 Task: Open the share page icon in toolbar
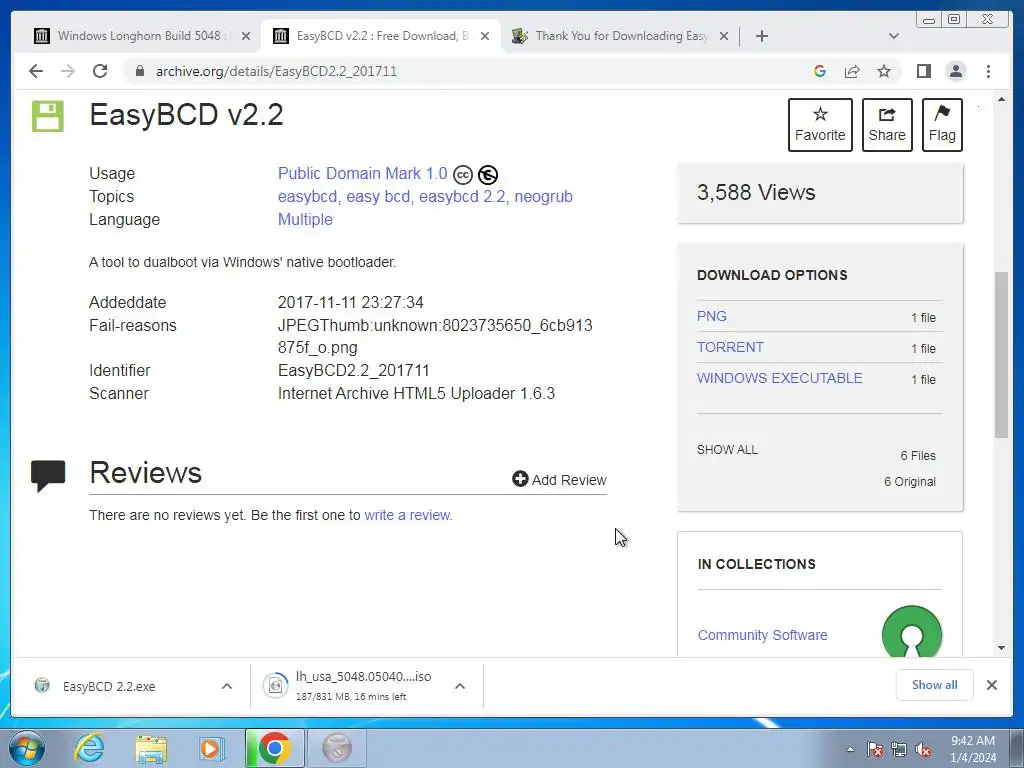pyautogui.click(x=852, y=71)
